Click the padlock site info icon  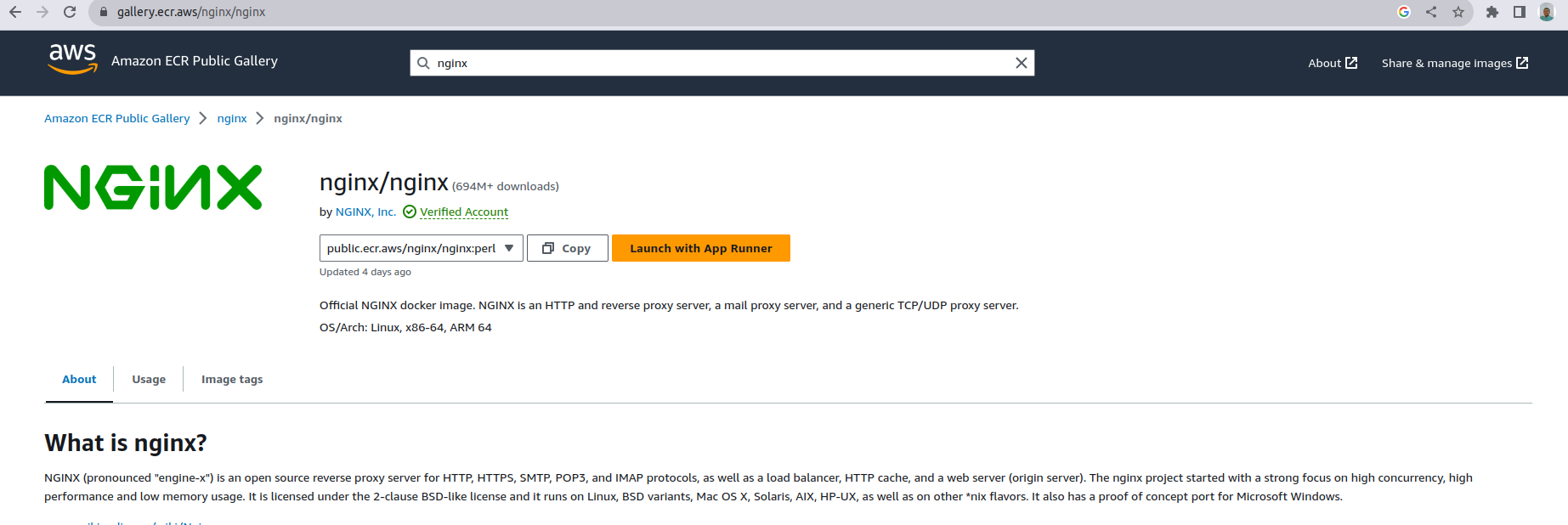point(104,12)
